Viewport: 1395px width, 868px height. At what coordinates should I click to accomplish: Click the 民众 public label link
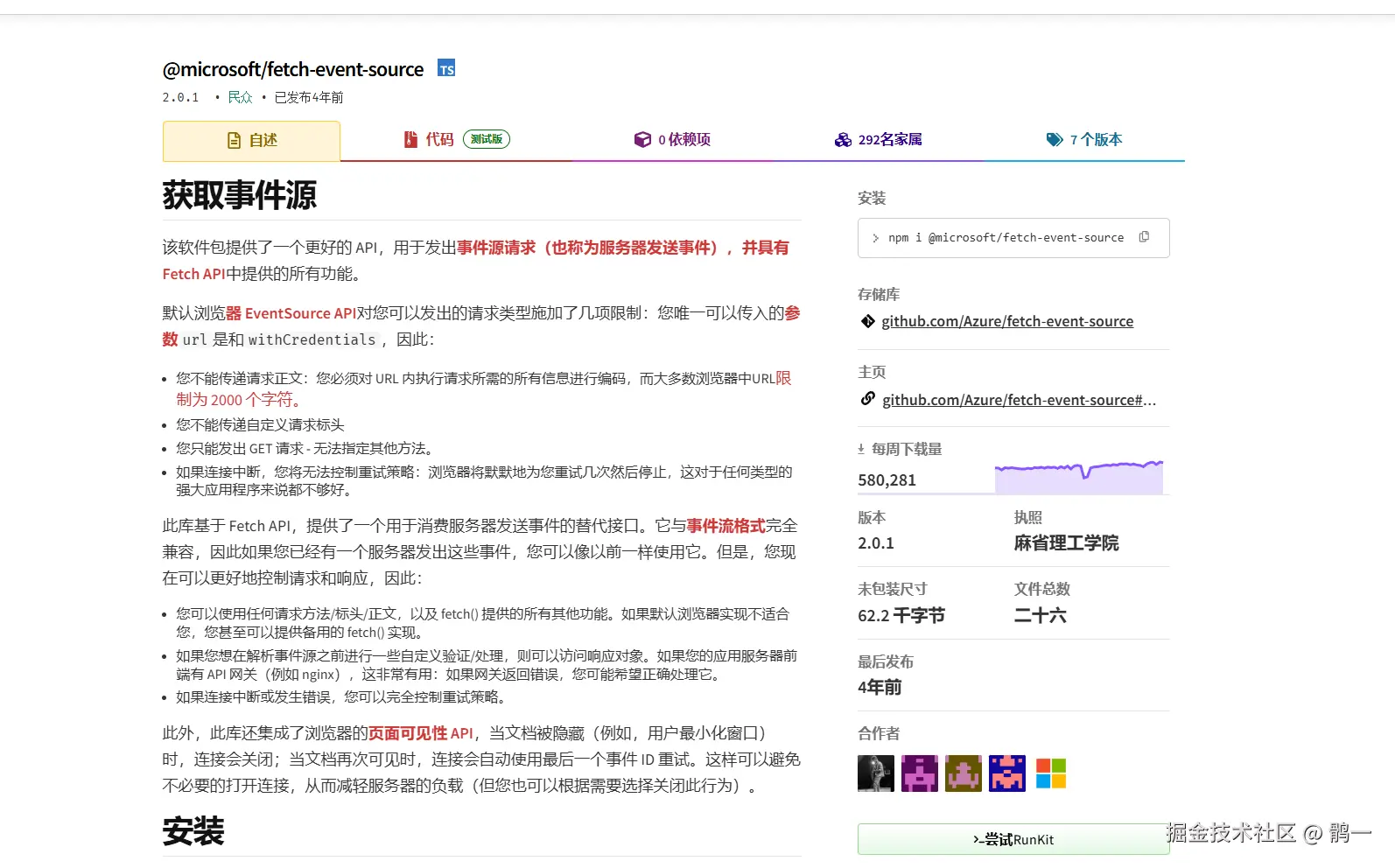coord(240,97)
